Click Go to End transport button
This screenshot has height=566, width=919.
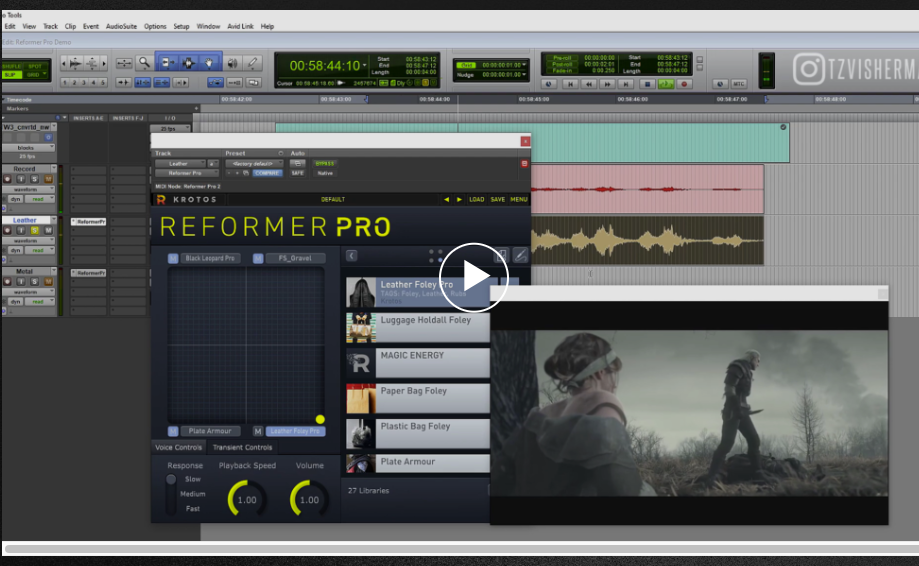627,84
